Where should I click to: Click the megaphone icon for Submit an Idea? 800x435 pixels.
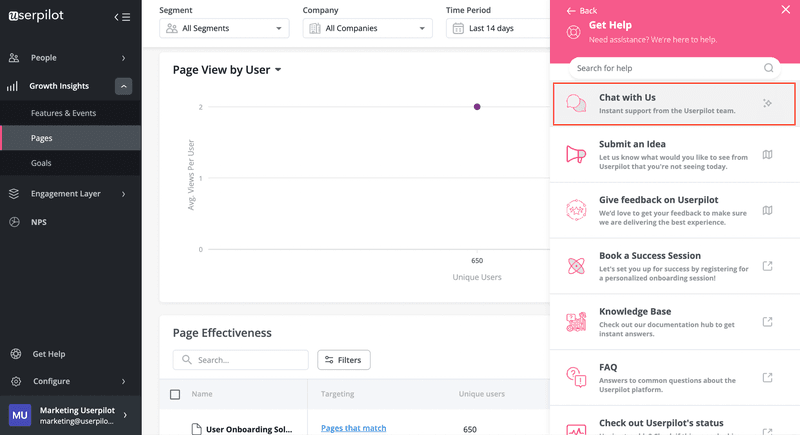click(575, 154)
